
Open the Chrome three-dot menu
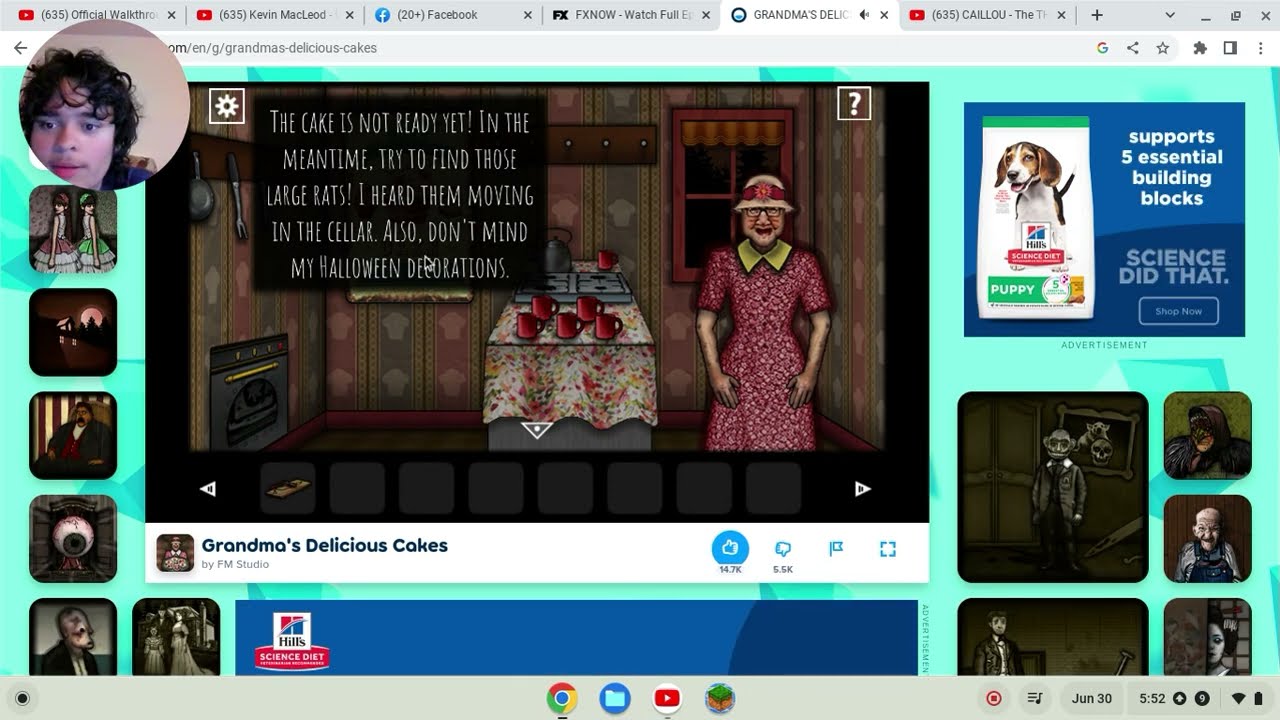point(1259,48)
